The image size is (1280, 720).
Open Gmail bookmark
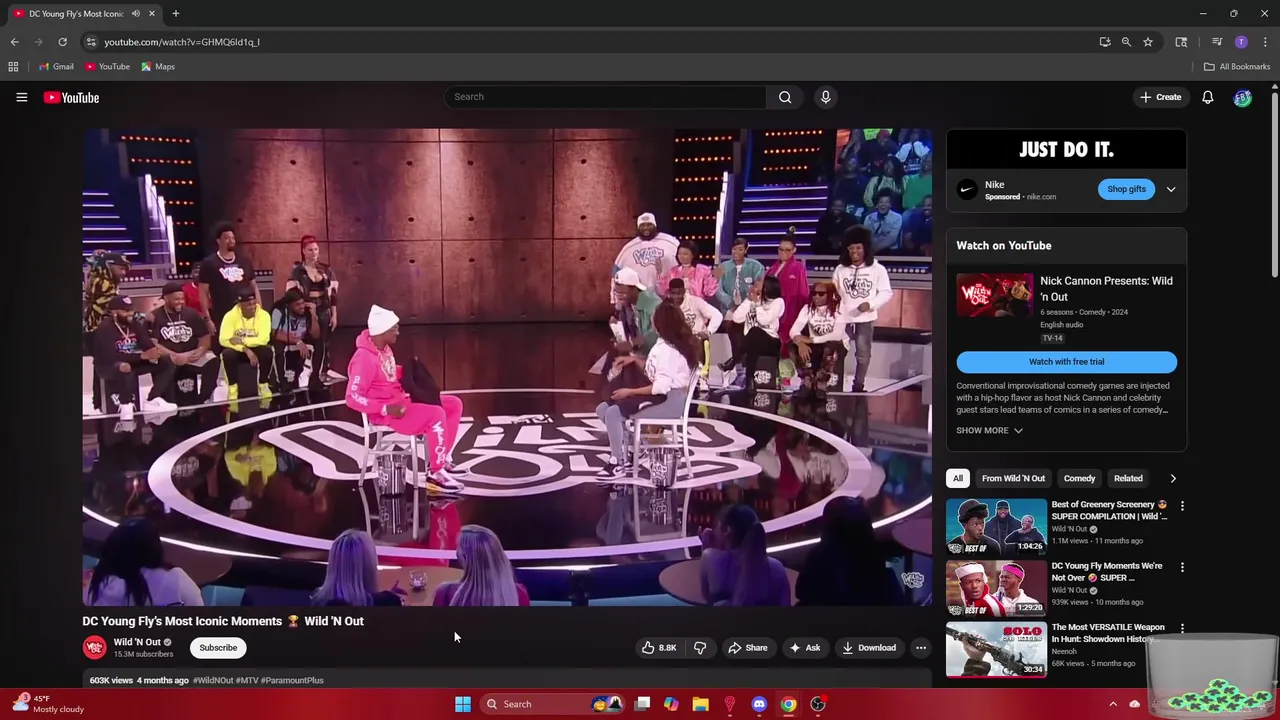tap(56, 67)
